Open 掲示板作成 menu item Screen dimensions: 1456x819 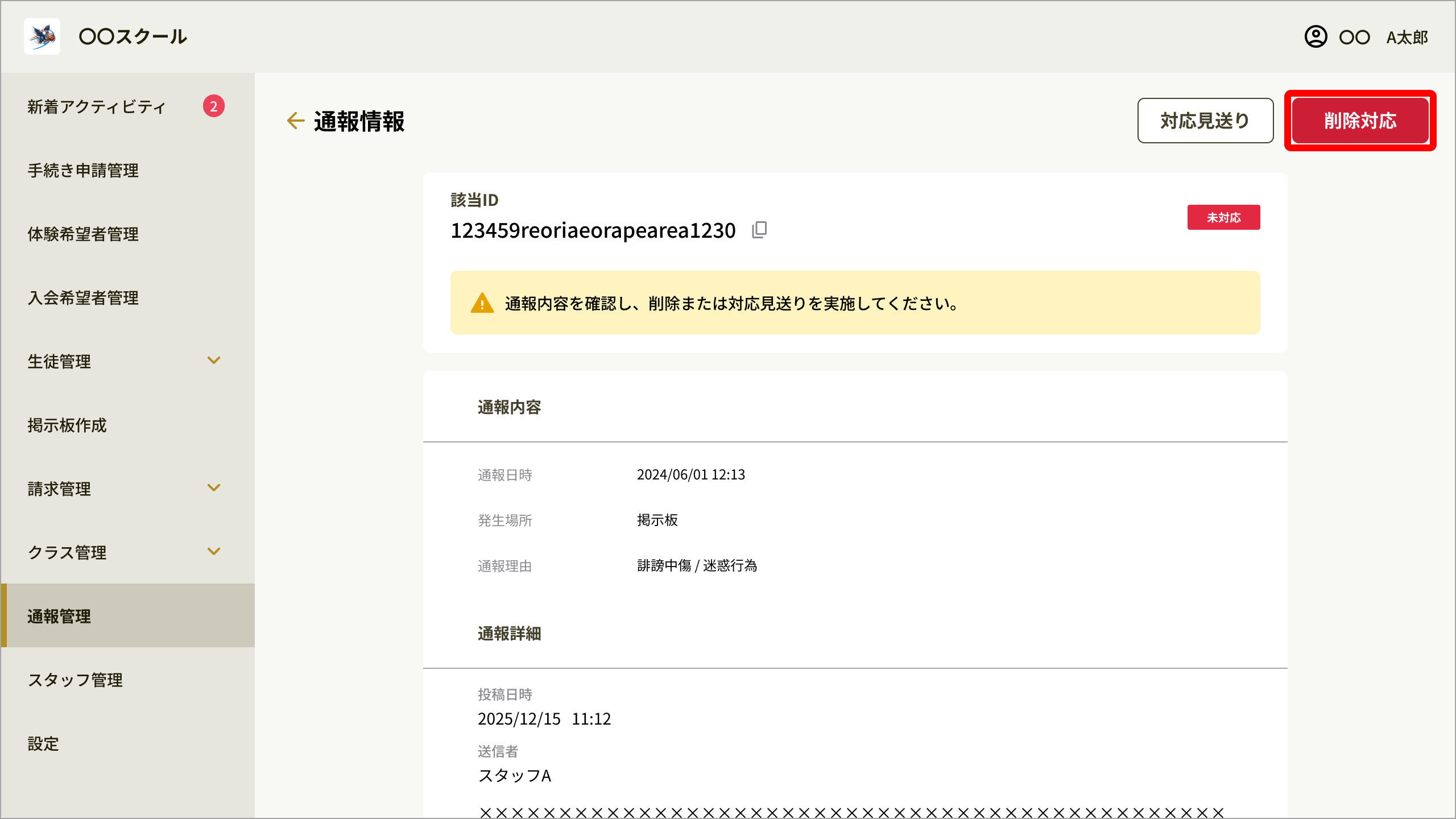[x=127, y=425]
